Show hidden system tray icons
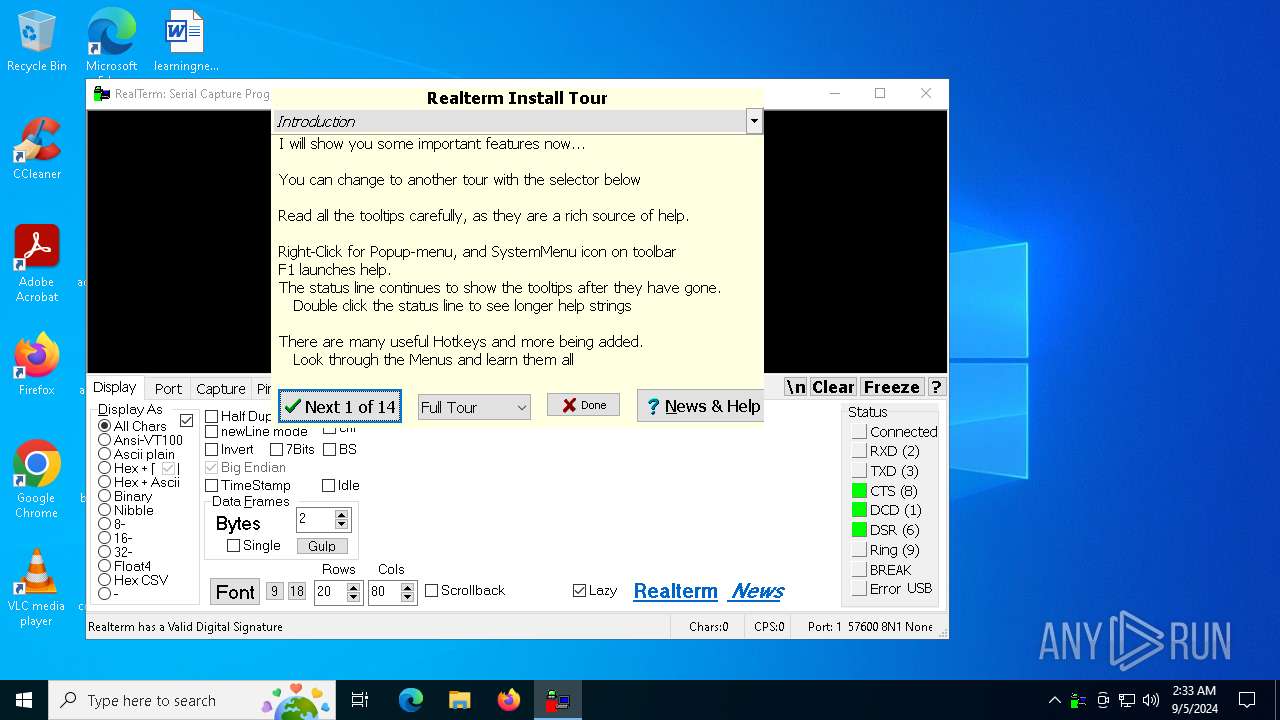 [1054, 700]
